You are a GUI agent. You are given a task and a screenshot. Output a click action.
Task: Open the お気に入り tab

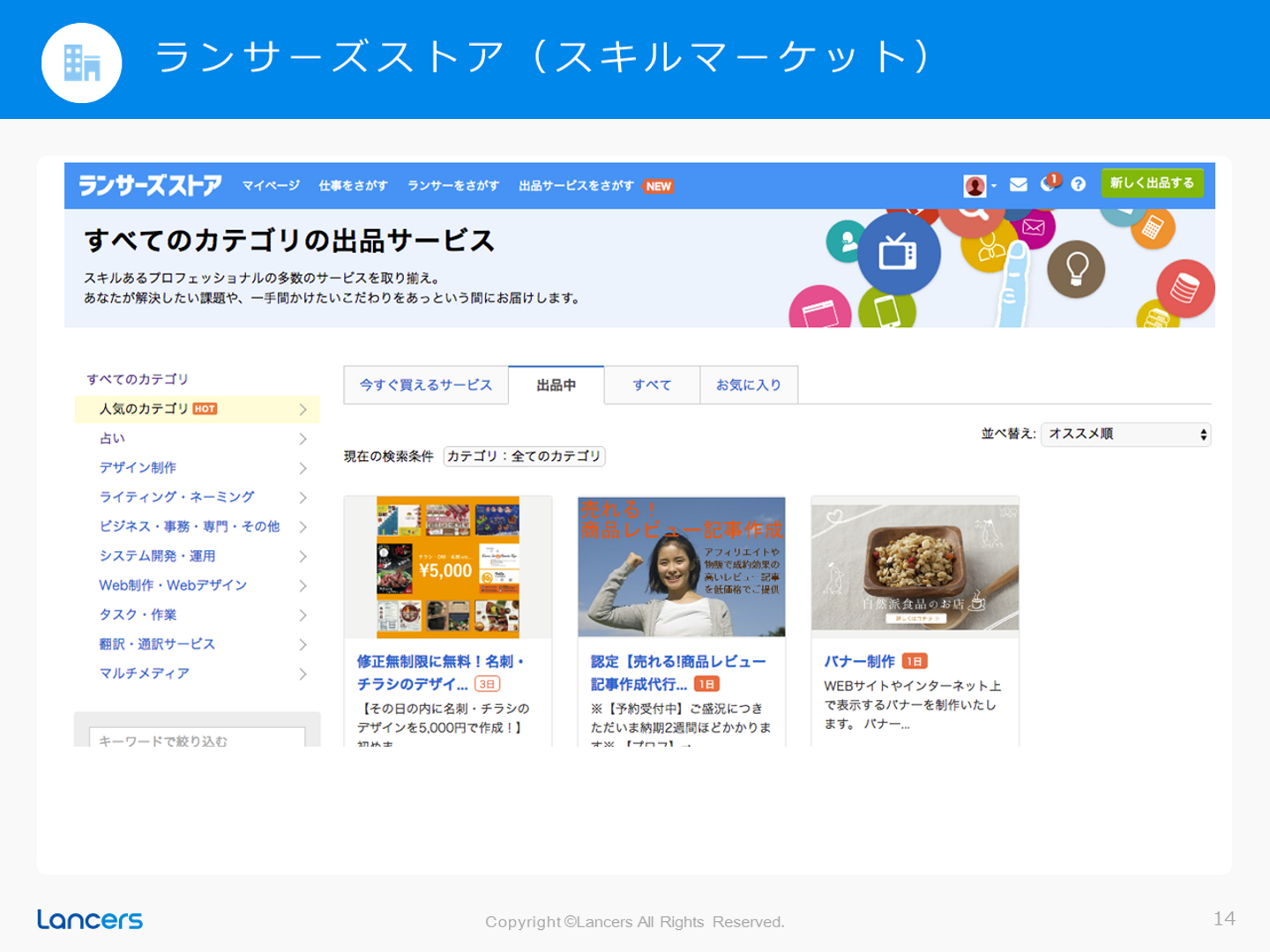[749, 385]
